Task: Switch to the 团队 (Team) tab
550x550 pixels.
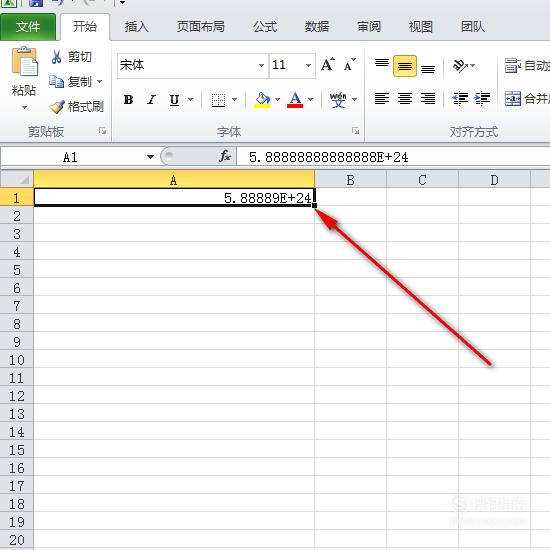Action: coord(473,27)
